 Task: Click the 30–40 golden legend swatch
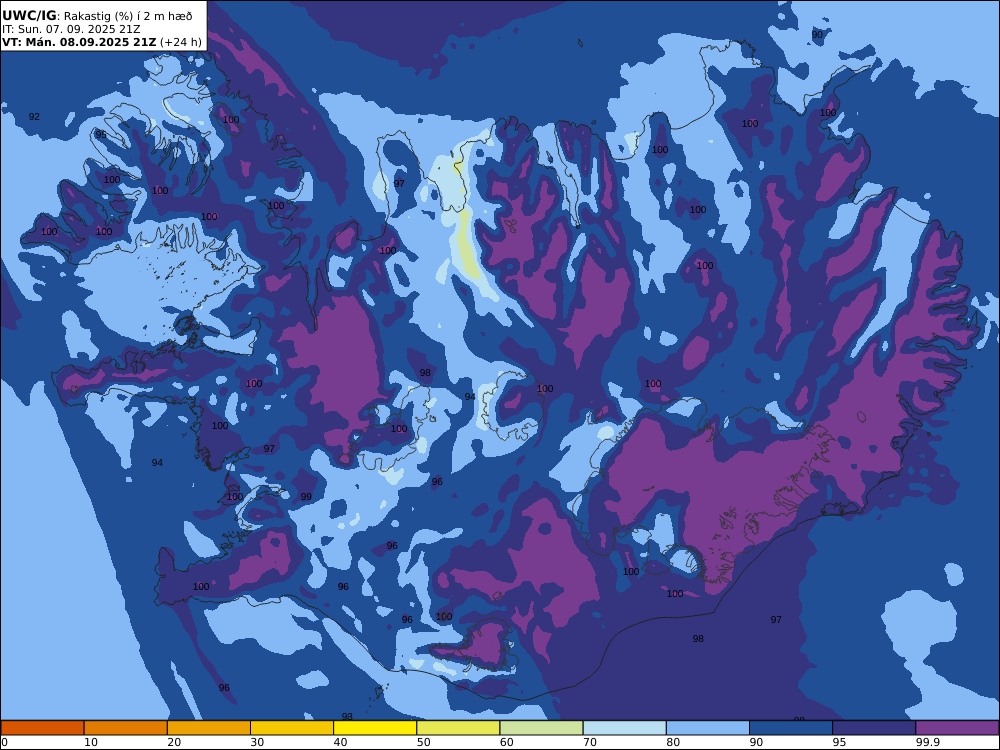tap(292, 728)
